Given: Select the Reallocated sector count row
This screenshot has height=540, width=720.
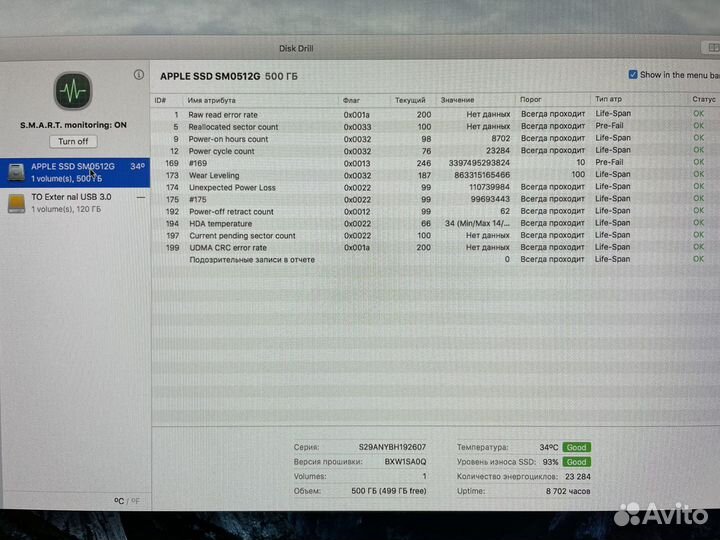Looking at the screenshot, I should click(x=435, y=126).
